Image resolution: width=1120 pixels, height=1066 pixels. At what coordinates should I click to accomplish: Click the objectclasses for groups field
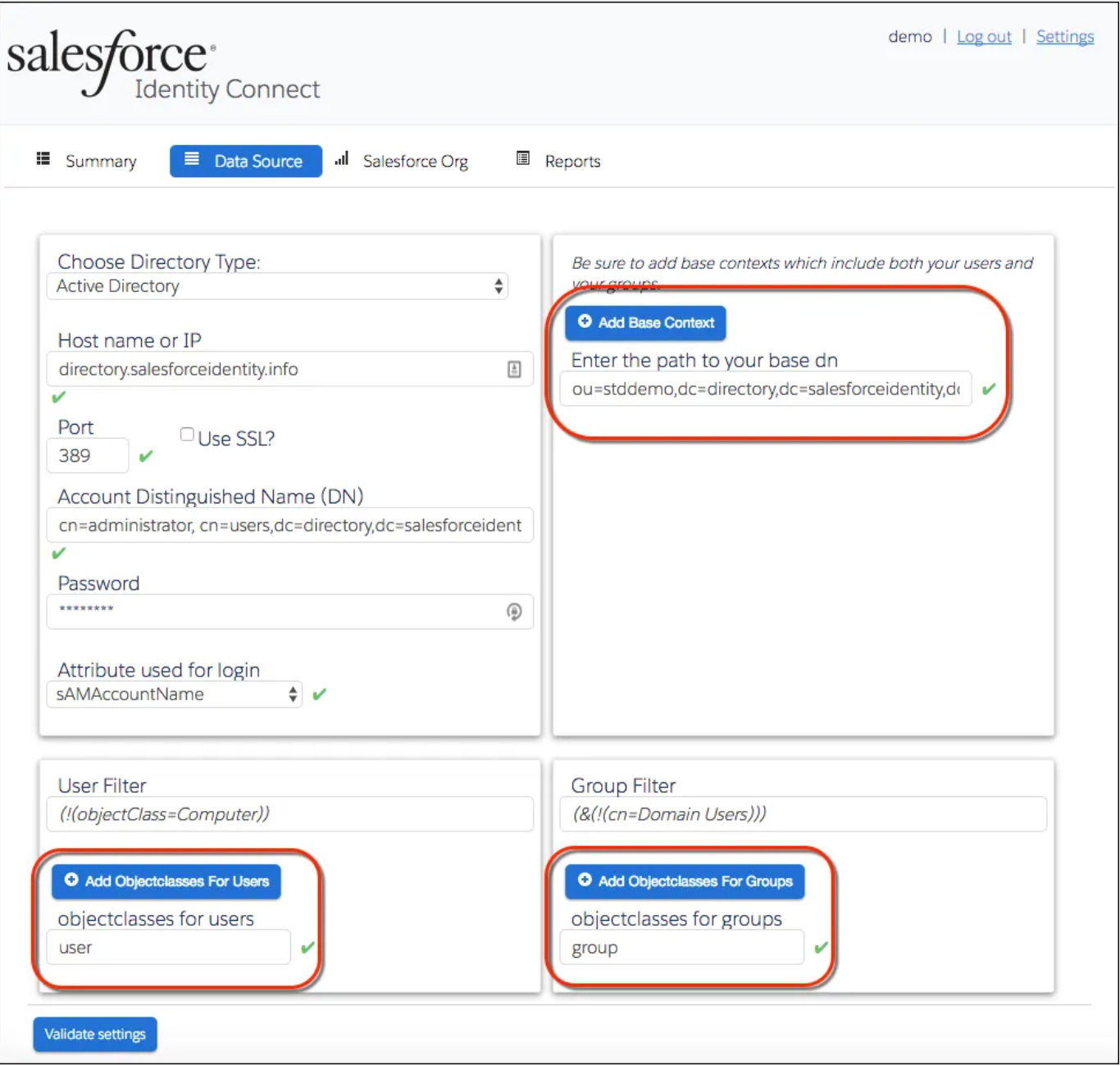click(682, 947)
